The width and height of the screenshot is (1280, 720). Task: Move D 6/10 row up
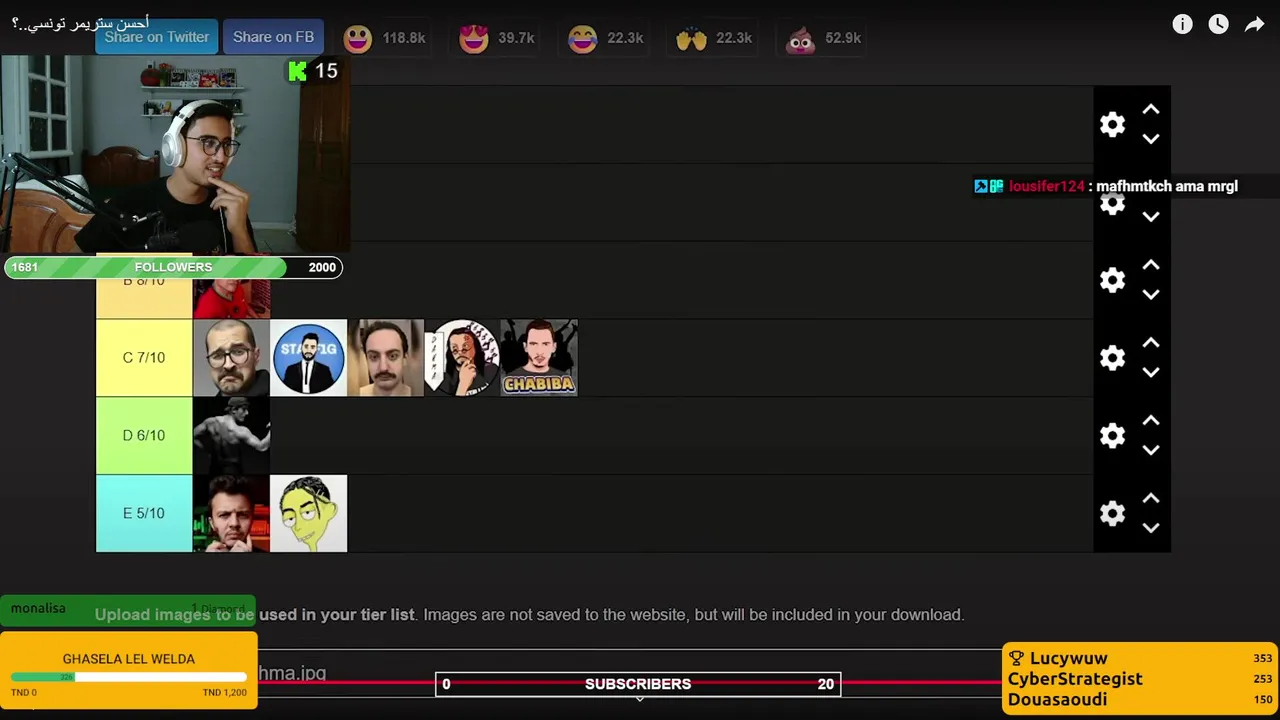1151,421
